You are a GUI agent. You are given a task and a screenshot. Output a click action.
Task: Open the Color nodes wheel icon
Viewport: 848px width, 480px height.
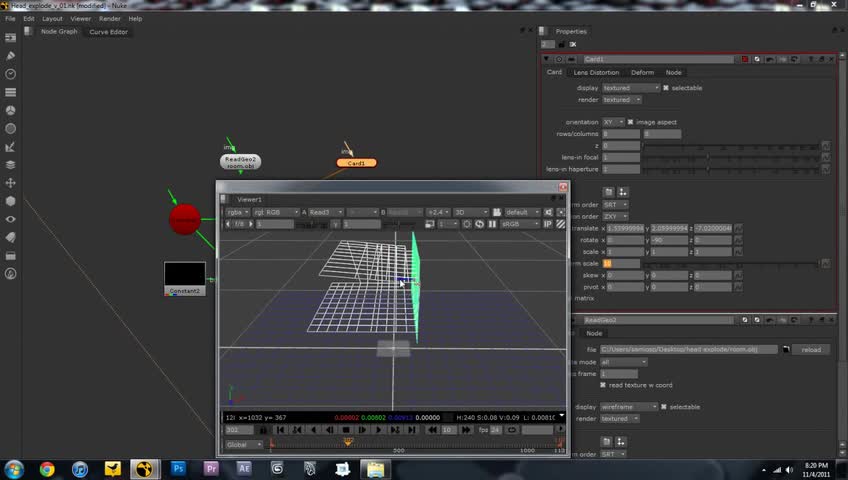coord(10,110)
